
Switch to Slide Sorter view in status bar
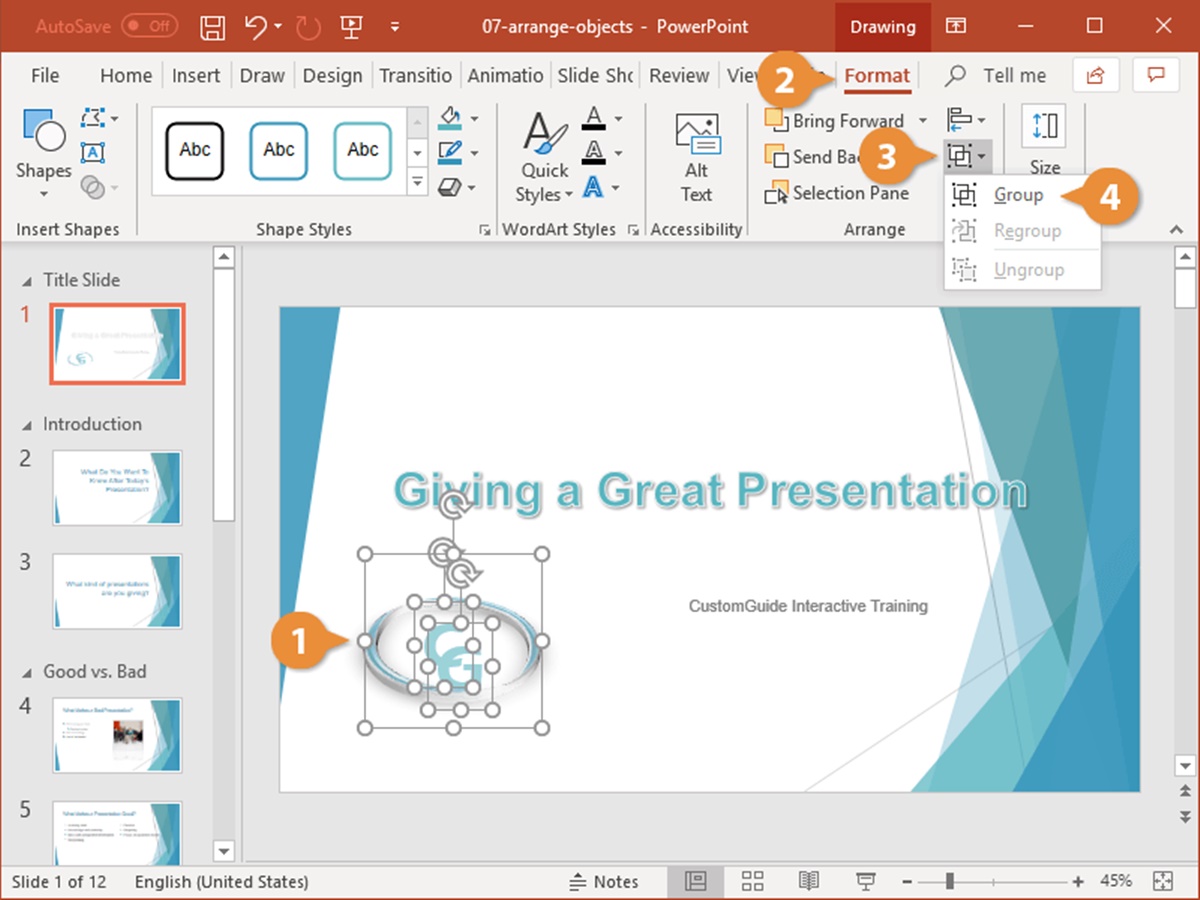click(751, 881)
